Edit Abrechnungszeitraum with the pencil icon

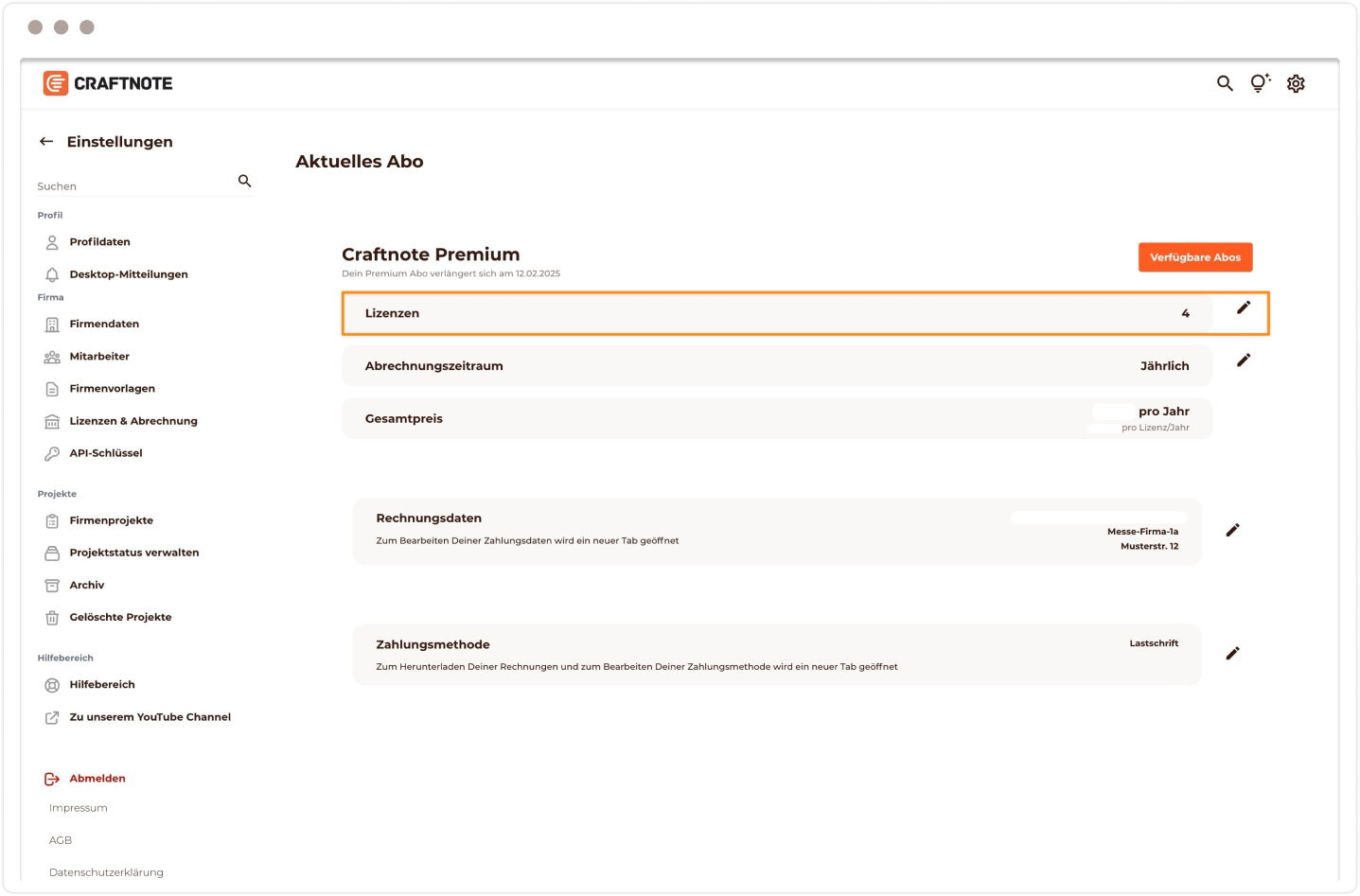(x=1244, y=360)
